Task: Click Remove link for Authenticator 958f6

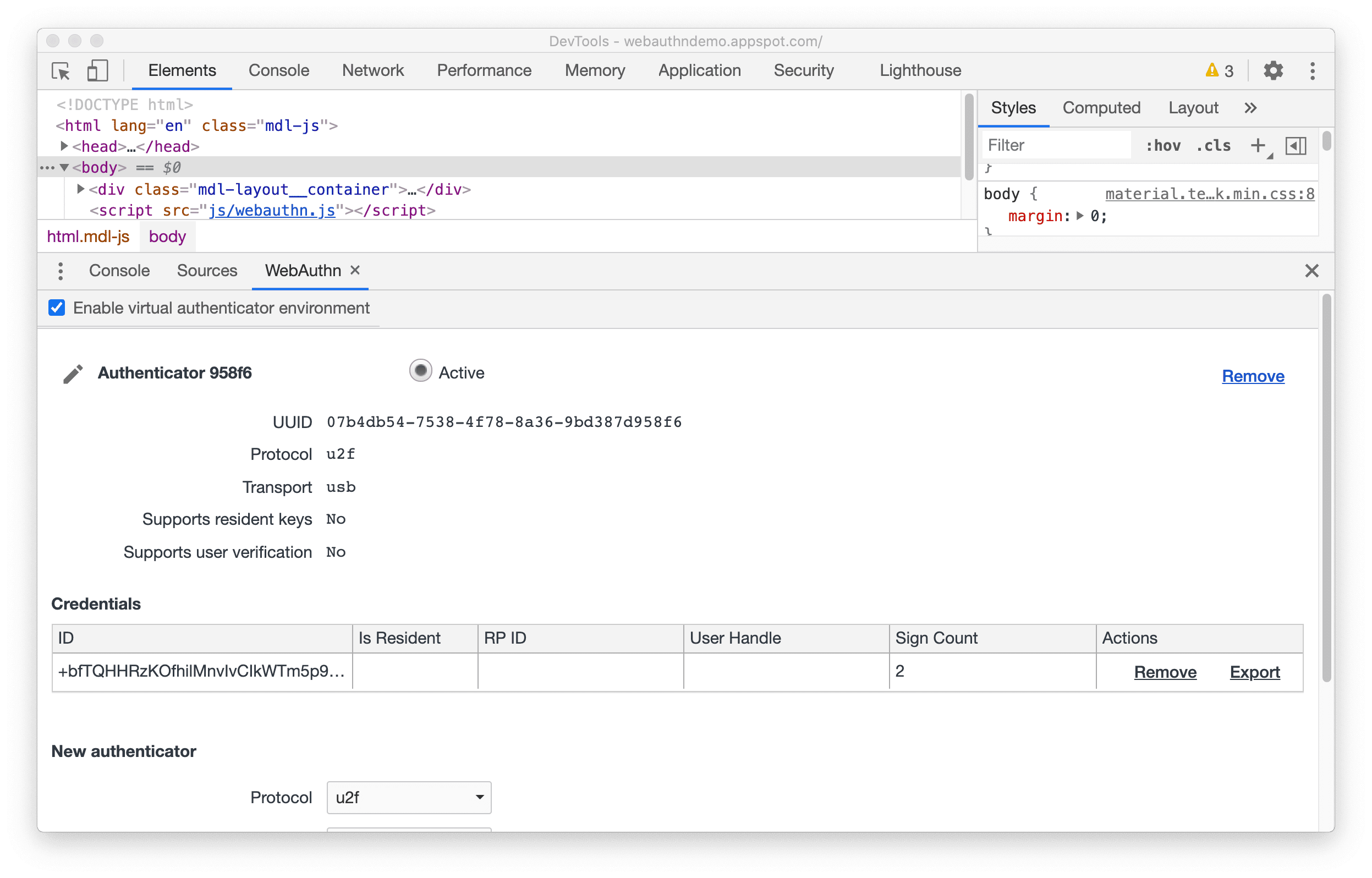Action: click(1254, 376)
